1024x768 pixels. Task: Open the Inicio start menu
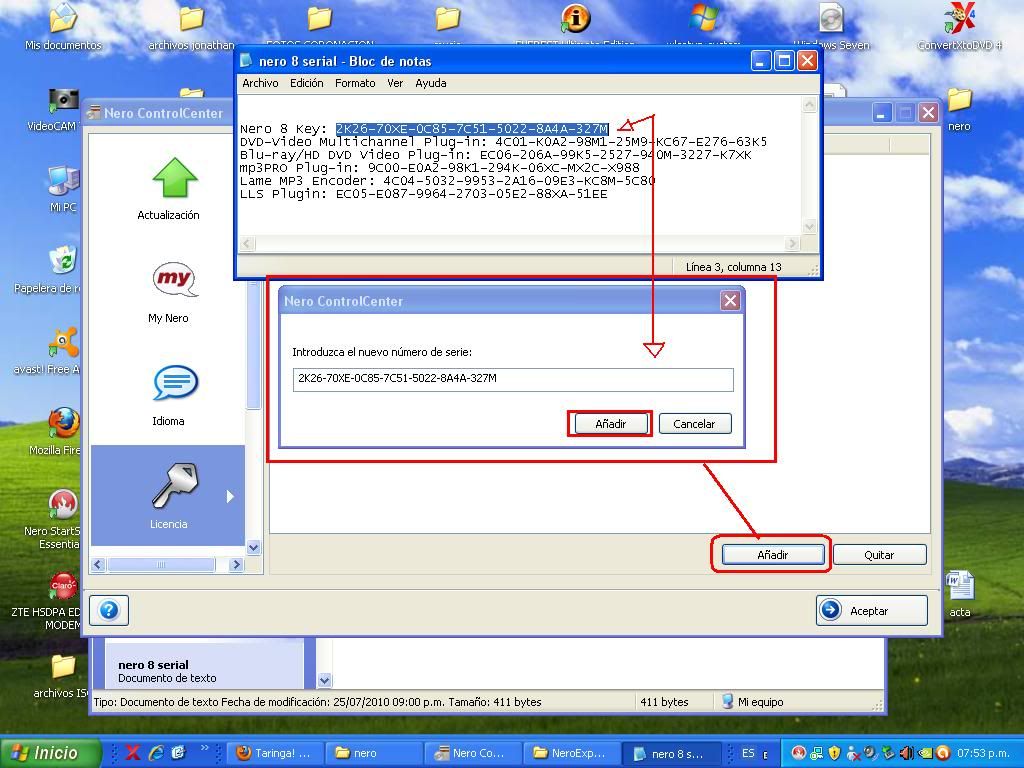click(51, 753)
